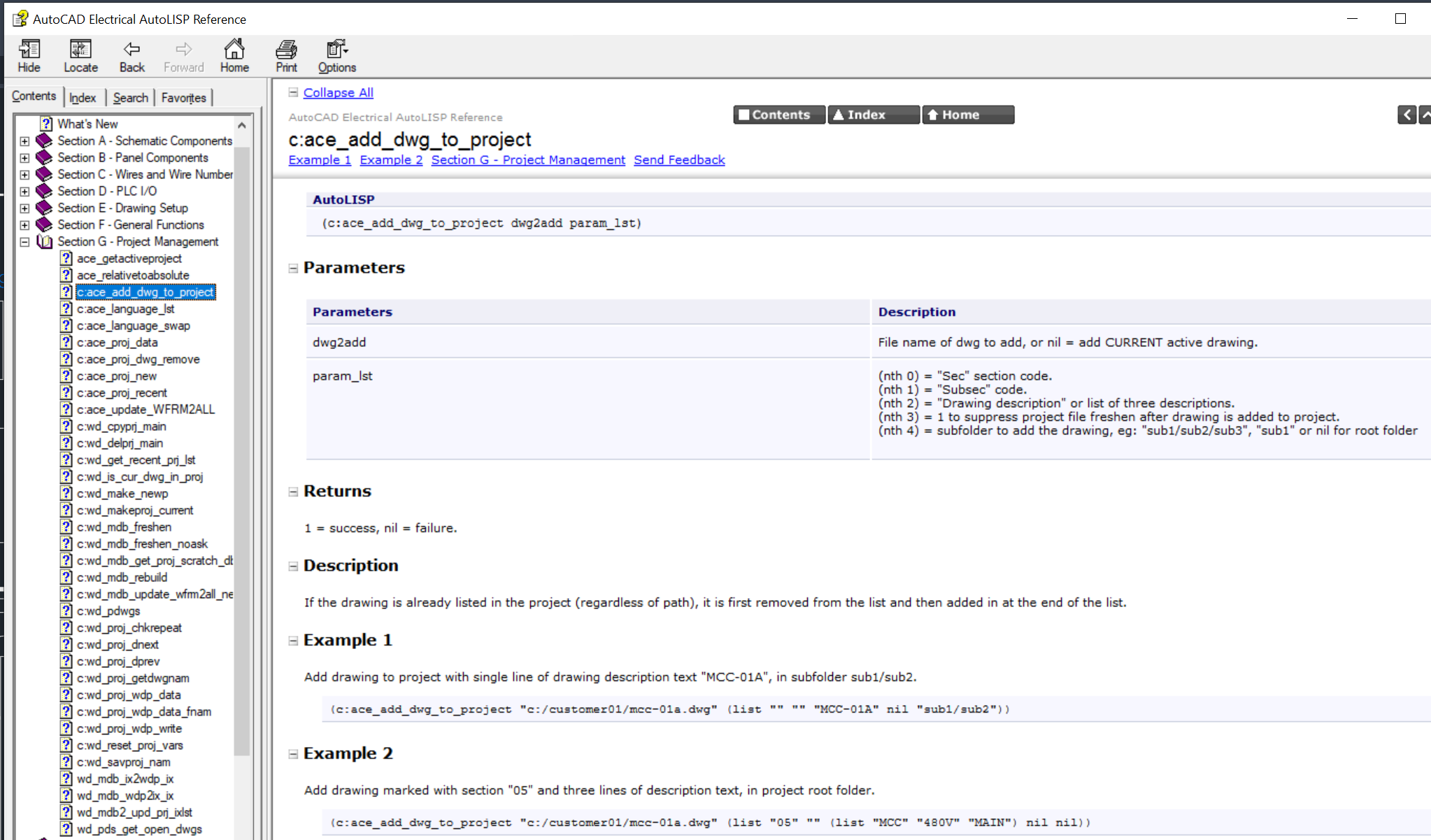Click the previous topic arrow button
Screen dimensions: 1431x840
tap(1407, 115)
